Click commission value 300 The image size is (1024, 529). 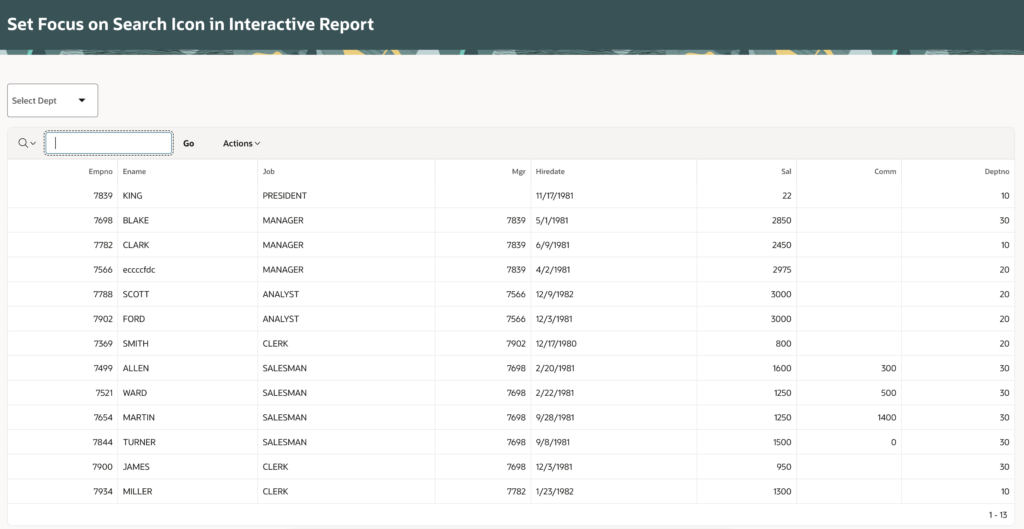889,368
